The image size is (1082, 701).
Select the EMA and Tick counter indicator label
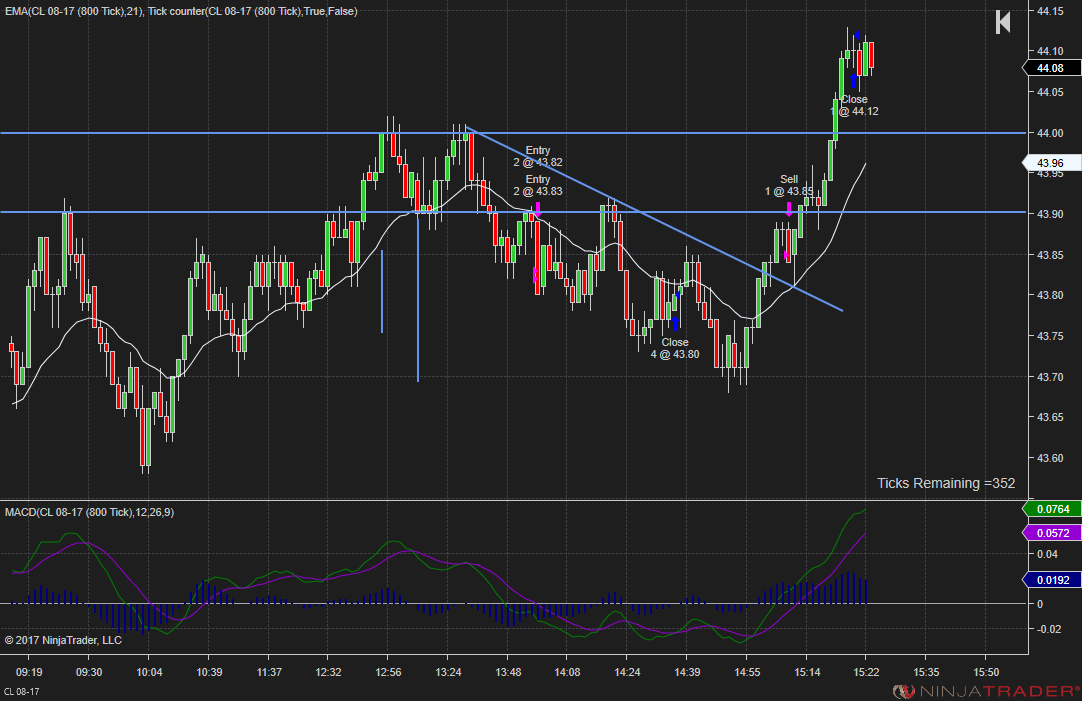pos(181,11)
